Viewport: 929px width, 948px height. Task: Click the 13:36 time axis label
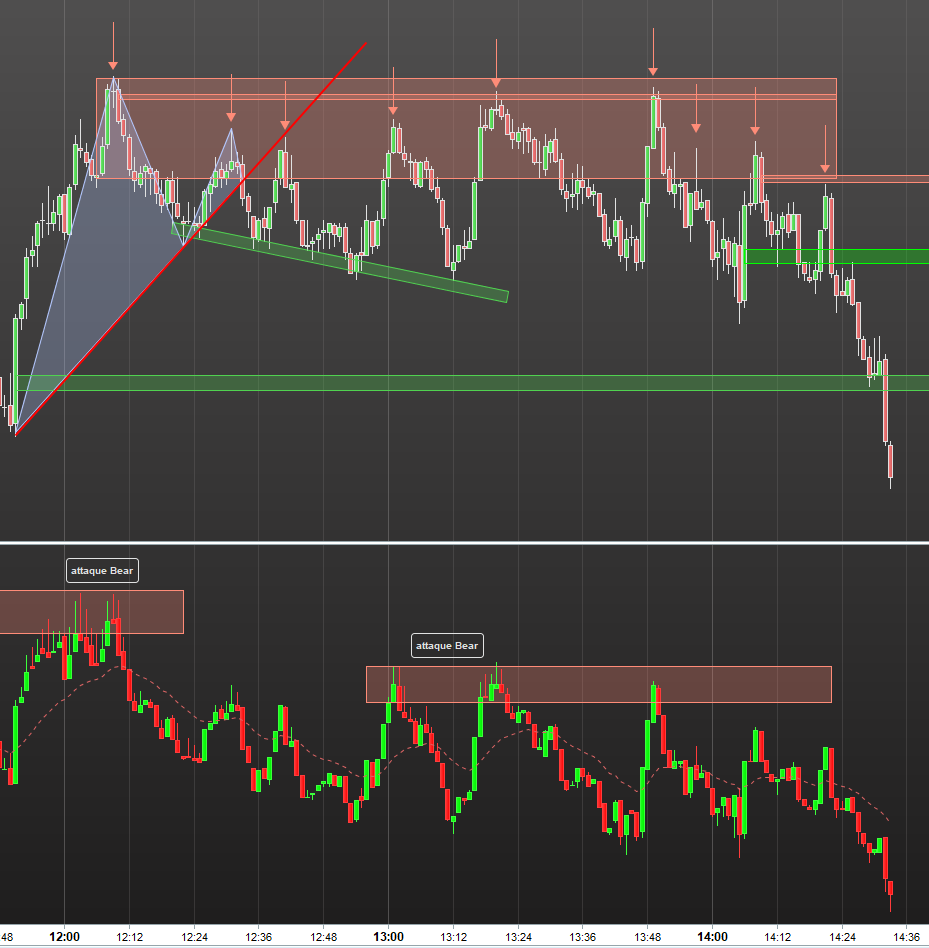[x=583, y=937]
